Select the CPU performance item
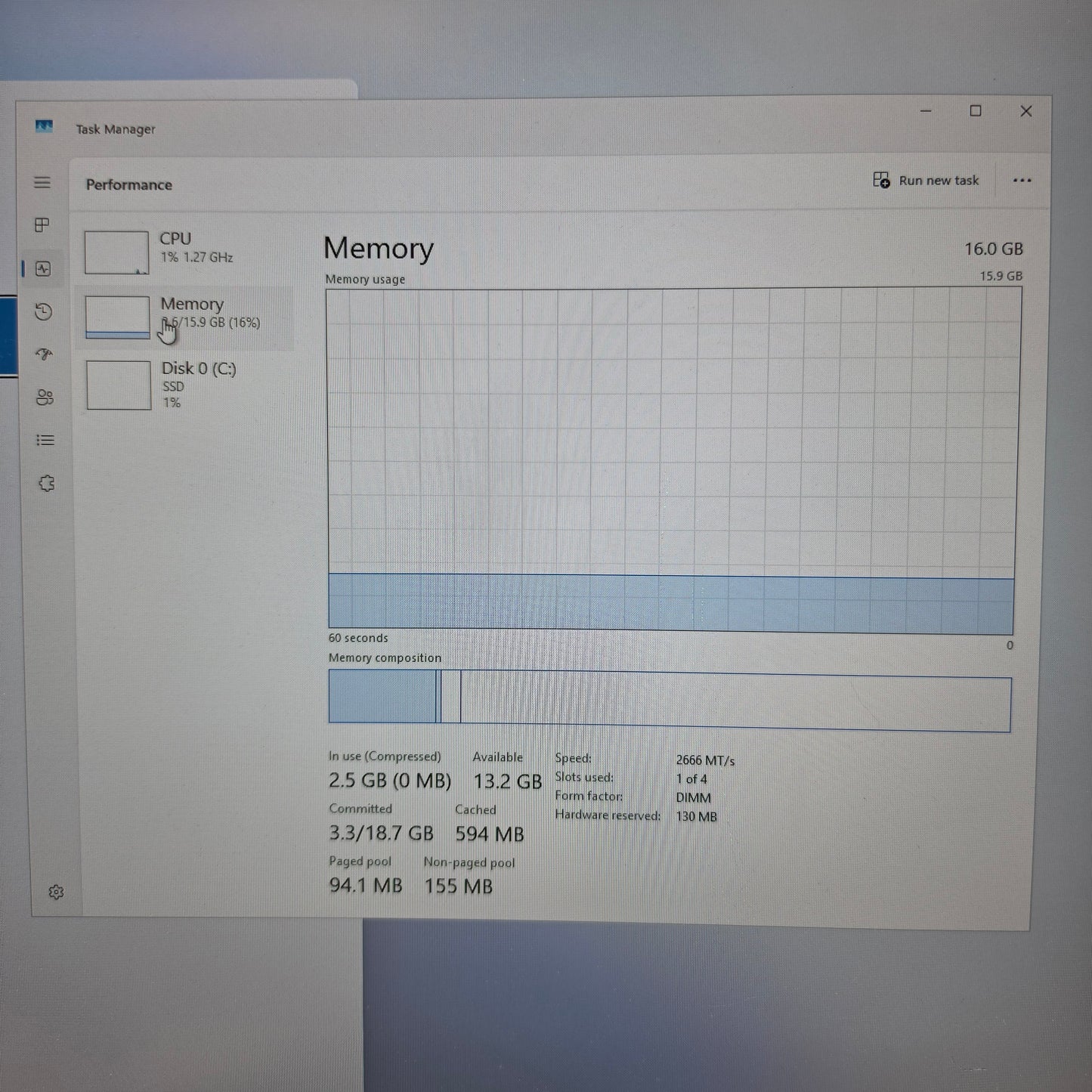The height and width of the screenshot is (1092, 1092). tap(184, 252)
